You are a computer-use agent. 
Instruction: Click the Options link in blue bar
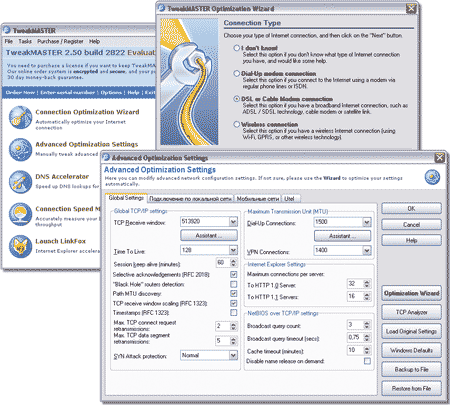pyautogui.click(x=111, y=92)
